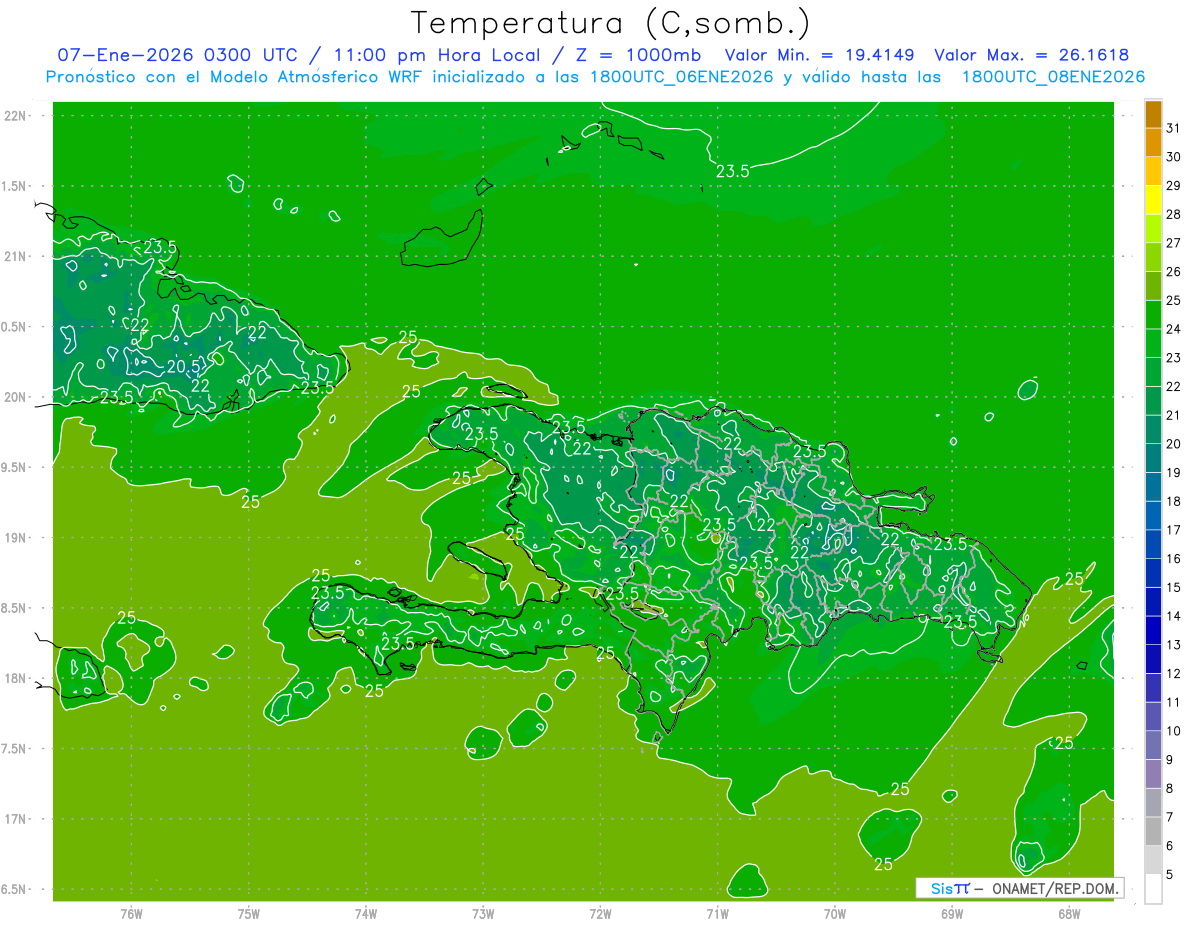
Task: Click the "22" colorbar scale label
Action: pos(1174,386)
